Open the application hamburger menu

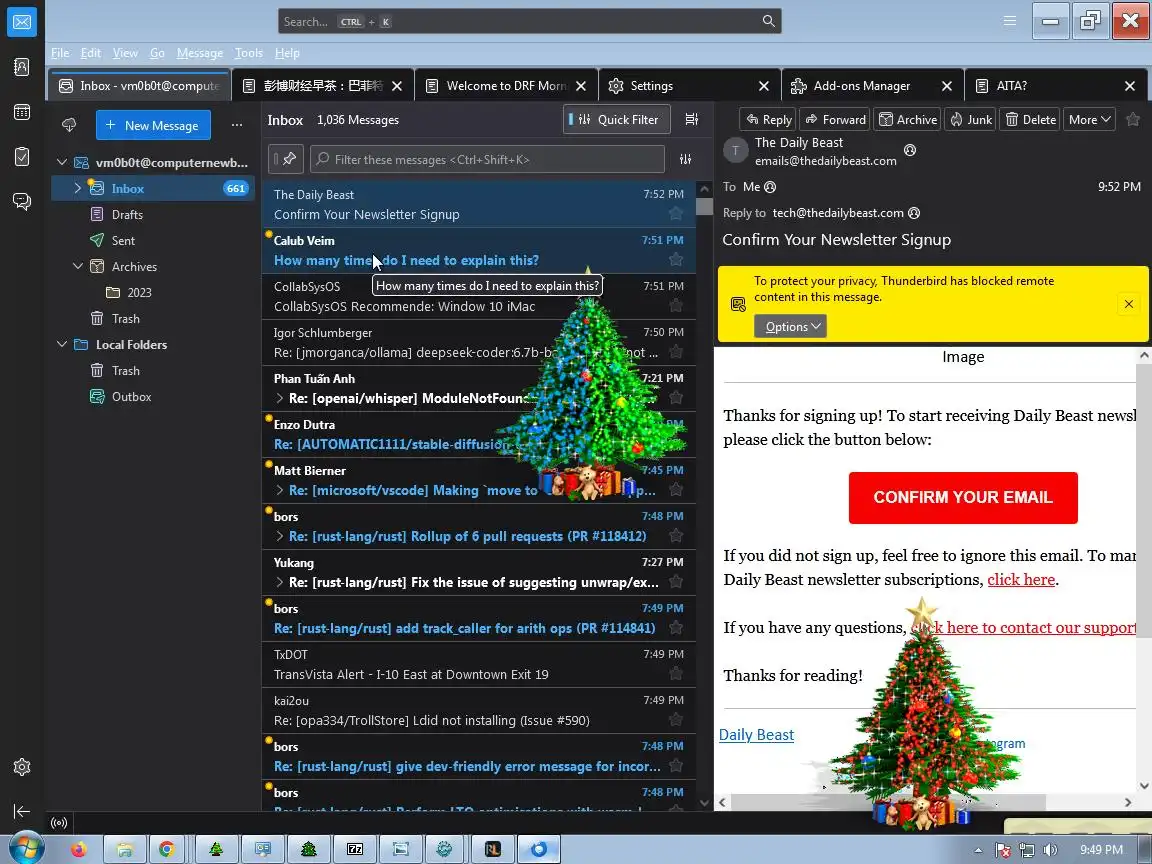point(1010,21)
